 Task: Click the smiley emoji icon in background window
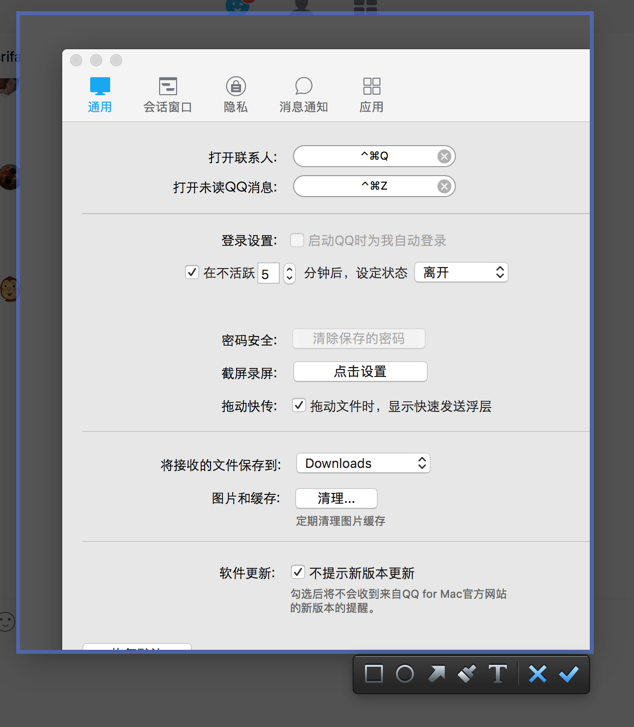pos(6,622)
